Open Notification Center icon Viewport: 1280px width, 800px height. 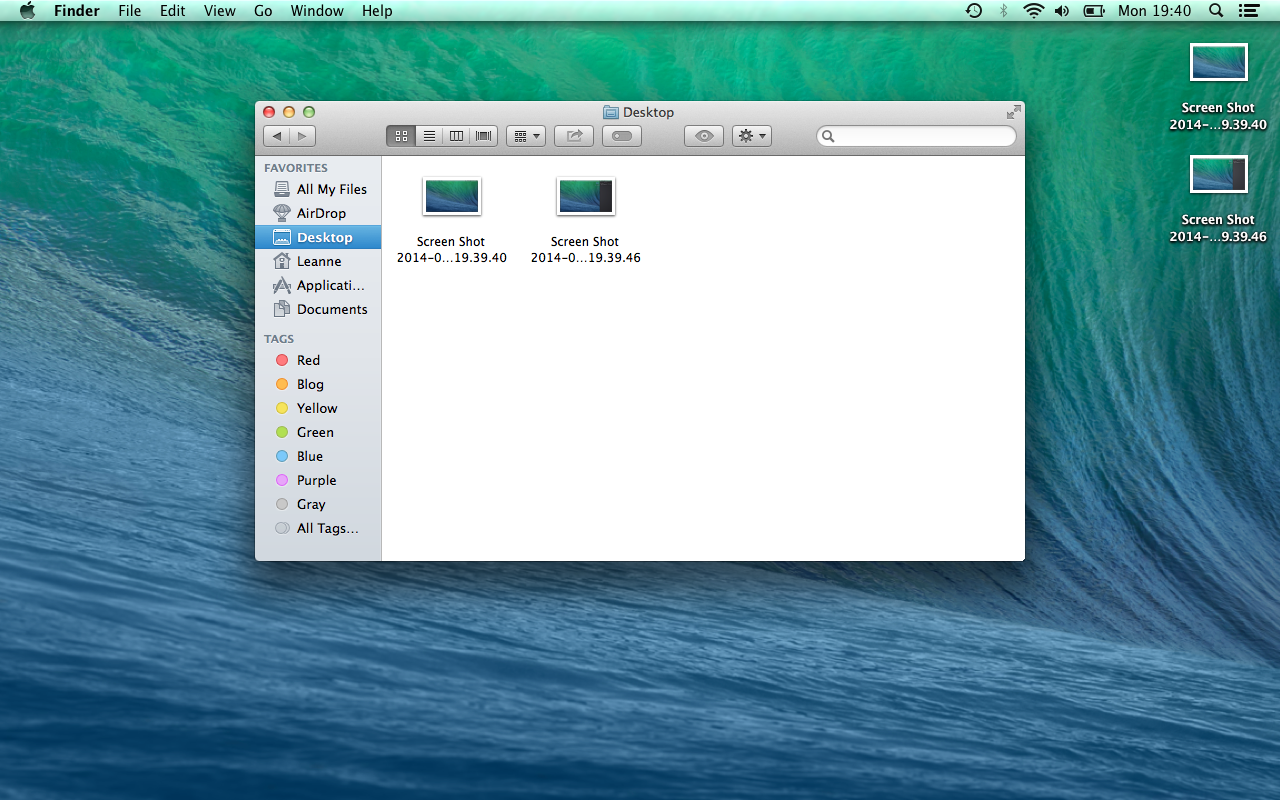[x=1248, y=11]
